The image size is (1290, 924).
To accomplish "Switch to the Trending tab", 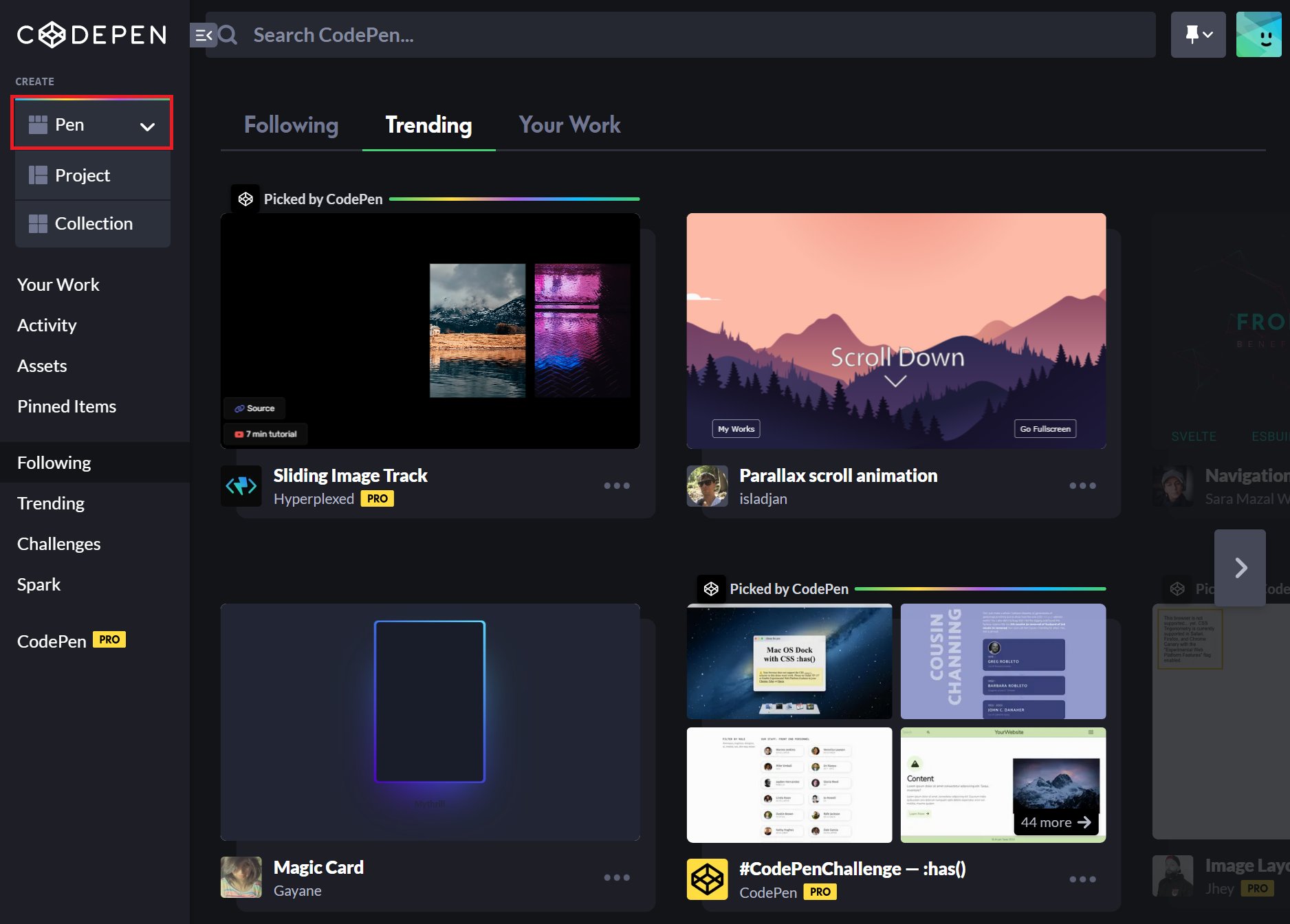I will pyautogui.click(x=428, y=125).
